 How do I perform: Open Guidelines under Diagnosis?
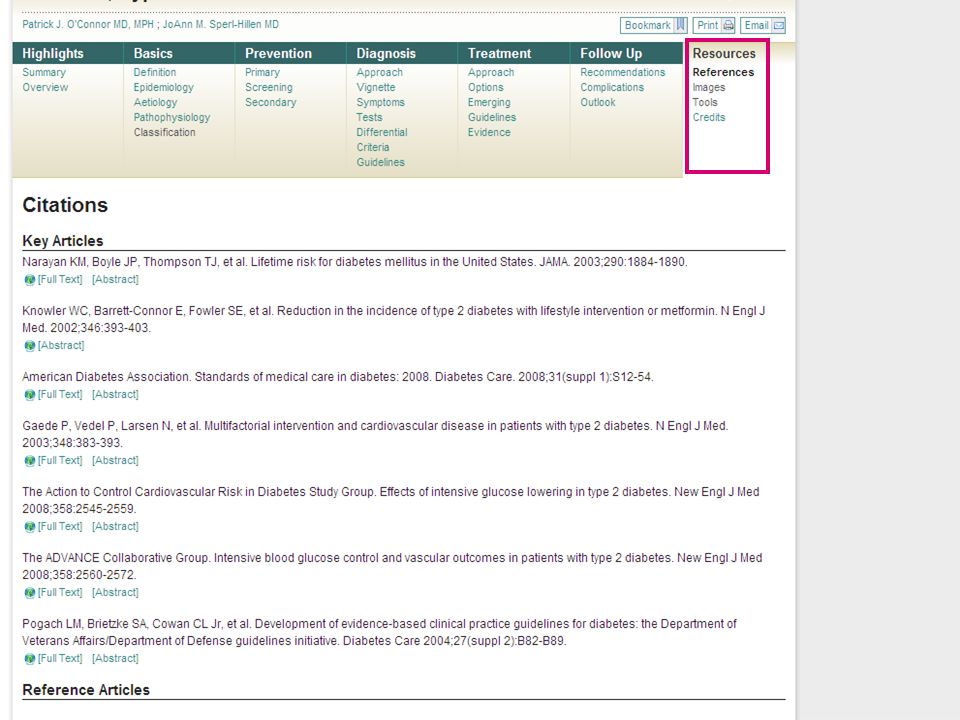(x=380, y=162)
